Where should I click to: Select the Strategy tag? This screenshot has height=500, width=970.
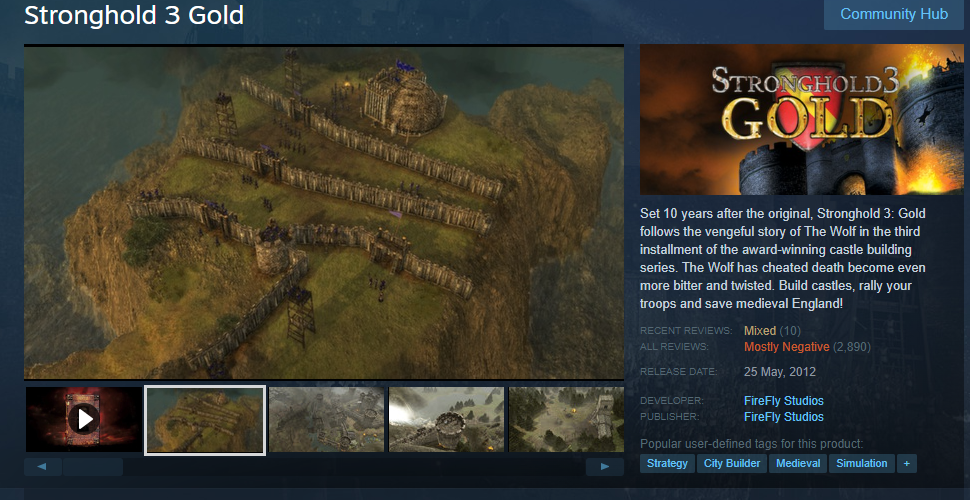click(667, 463)
